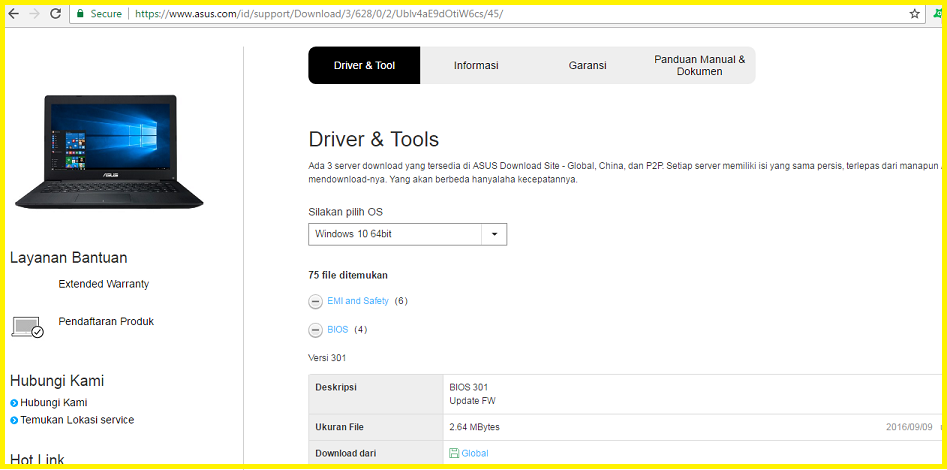Click the 'Update FW' text
The image size is (947, 470).
pos(472,401)
